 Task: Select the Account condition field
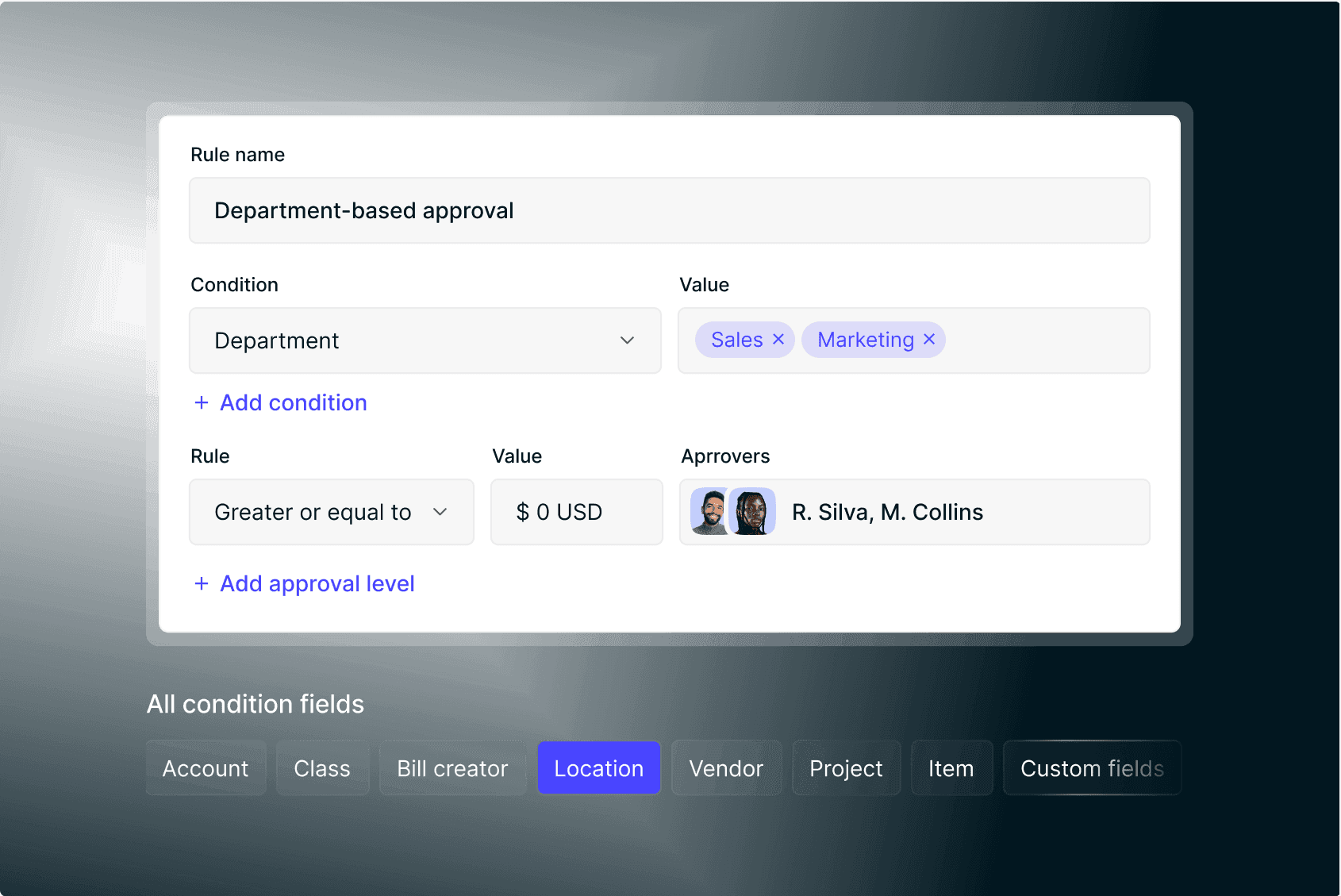point(206,768)
